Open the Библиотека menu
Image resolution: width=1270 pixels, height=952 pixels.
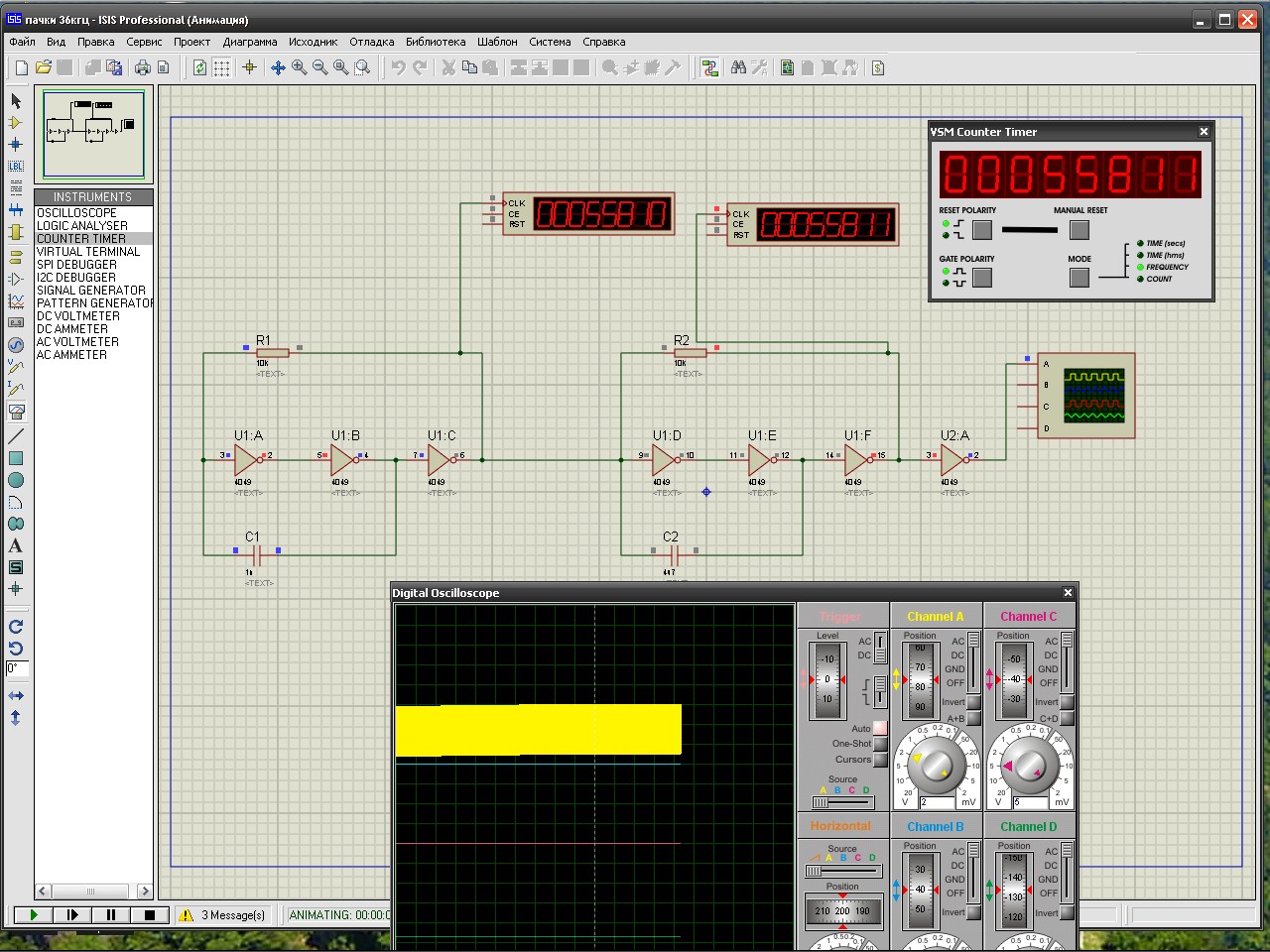[435, 42]
